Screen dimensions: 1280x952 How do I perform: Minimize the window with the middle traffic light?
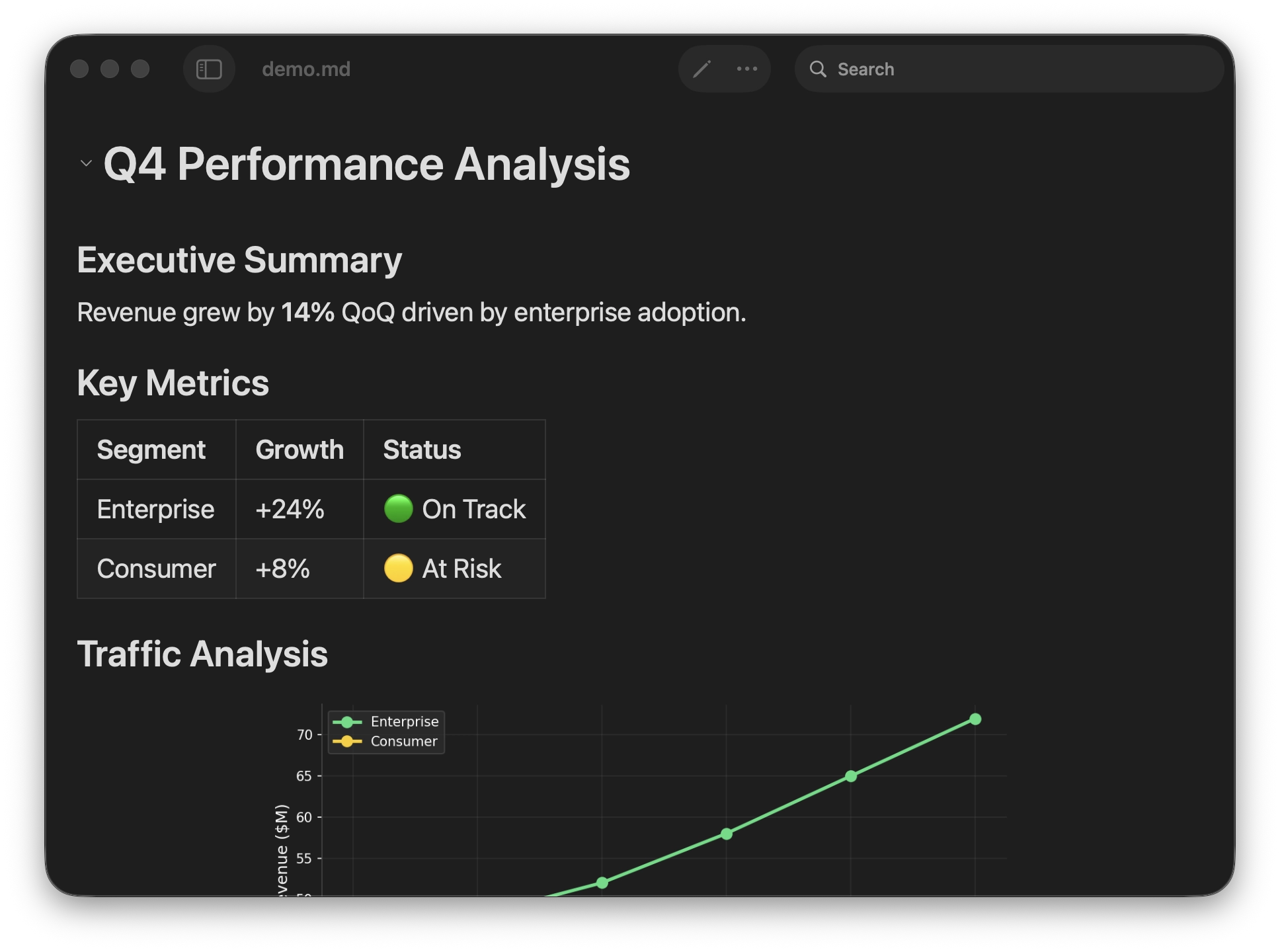point(110,69)
